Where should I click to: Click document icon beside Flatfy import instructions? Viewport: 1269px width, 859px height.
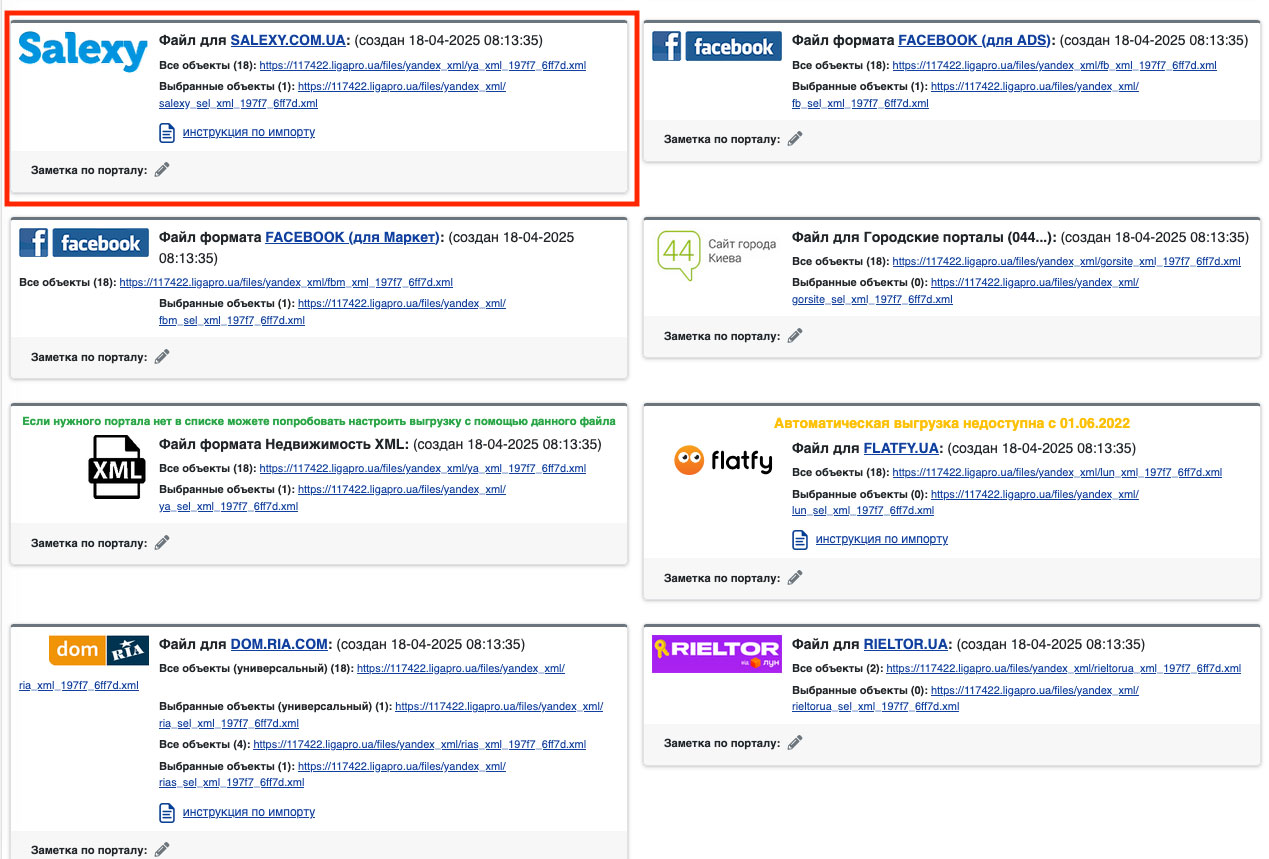pos(800,540)
